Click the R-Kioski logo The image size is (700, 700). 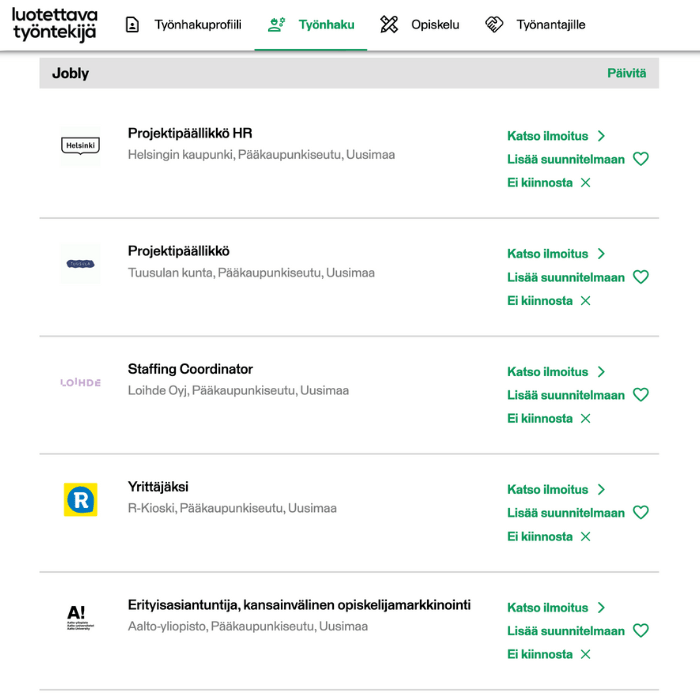click(80, 499)
